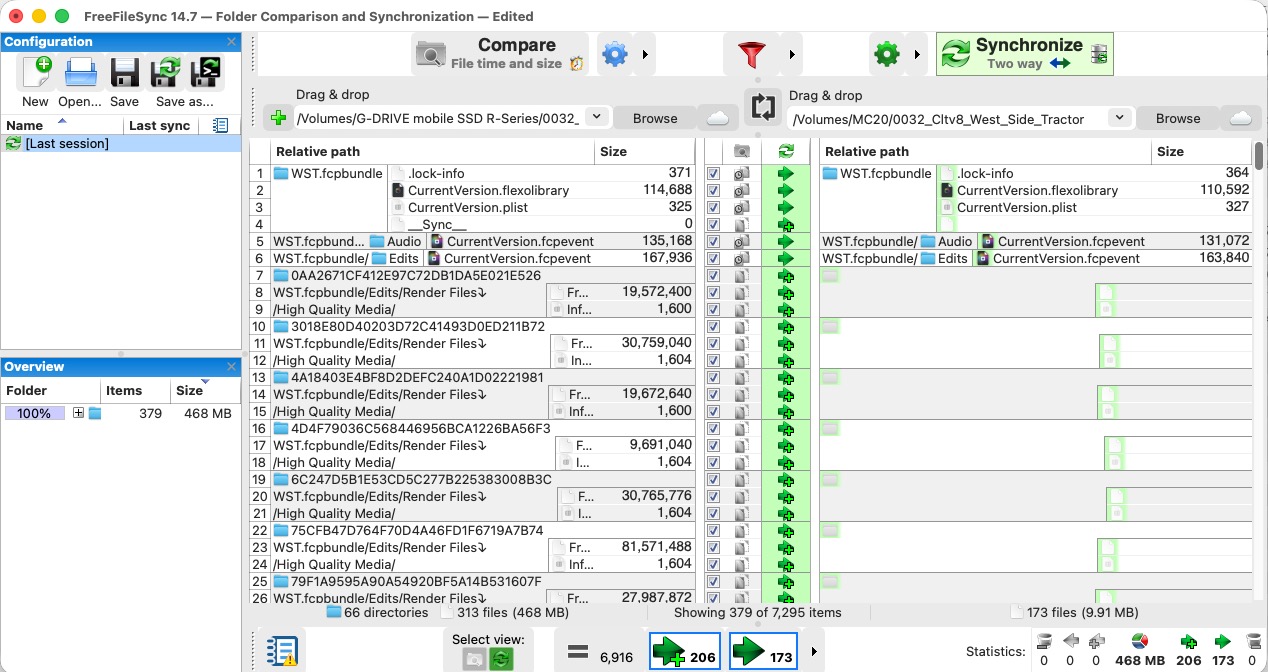This screenshot has height=672, width=1268.
Task: Click the sync arrow icon in row 1
Action: (786, 173)
